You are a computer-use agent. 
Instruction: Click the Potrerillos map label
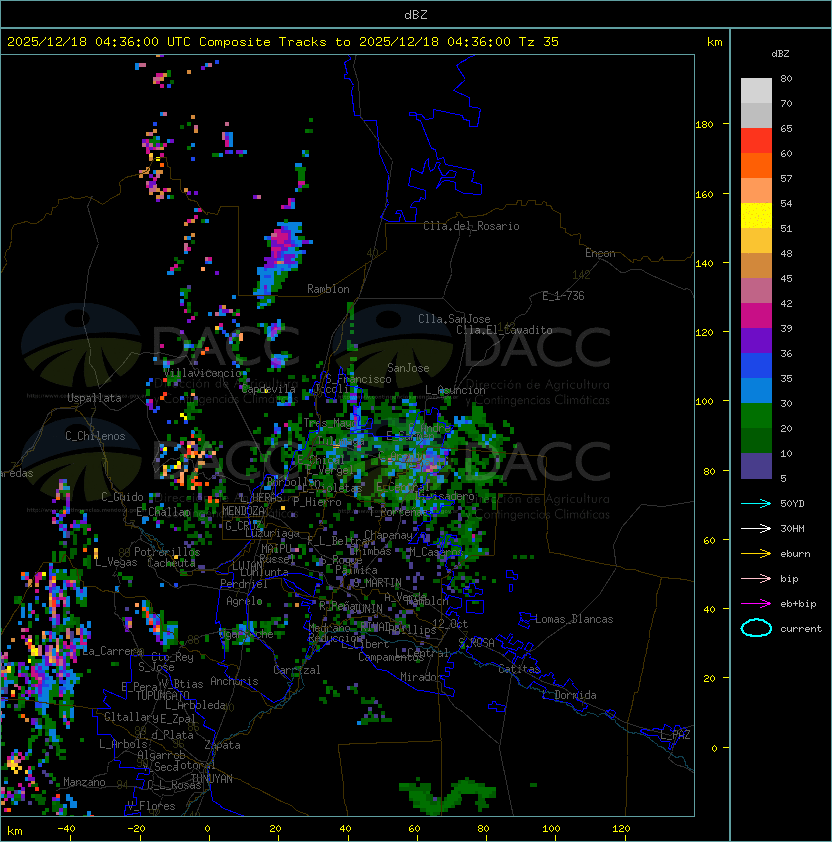(167, 552)
